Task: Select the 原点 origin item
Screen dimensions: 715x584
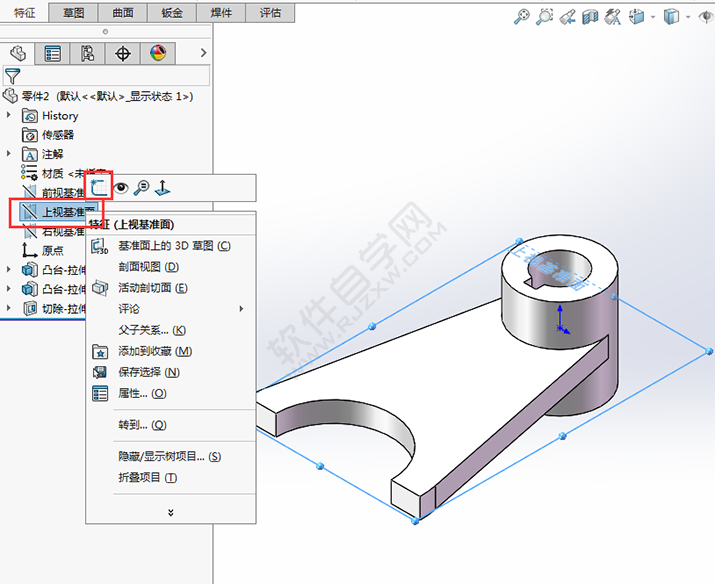Action: click(43, 250)
